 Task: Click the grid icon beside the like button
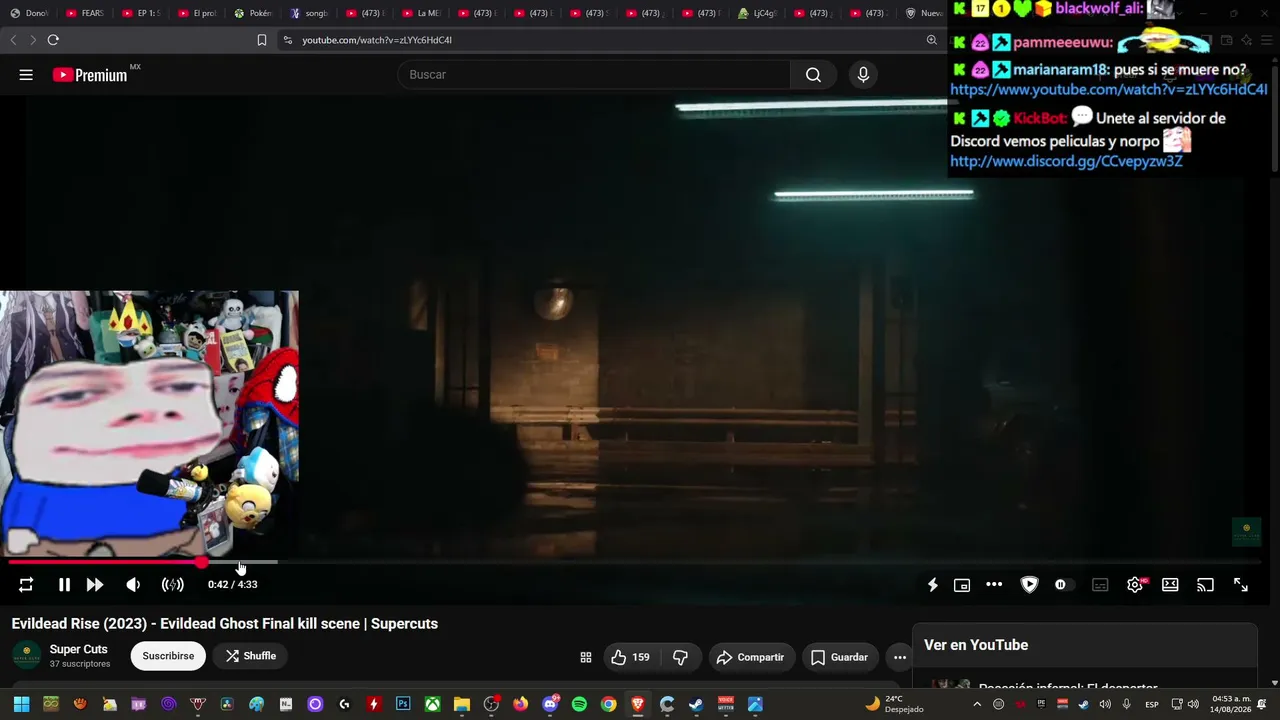(x=586, y=657)
